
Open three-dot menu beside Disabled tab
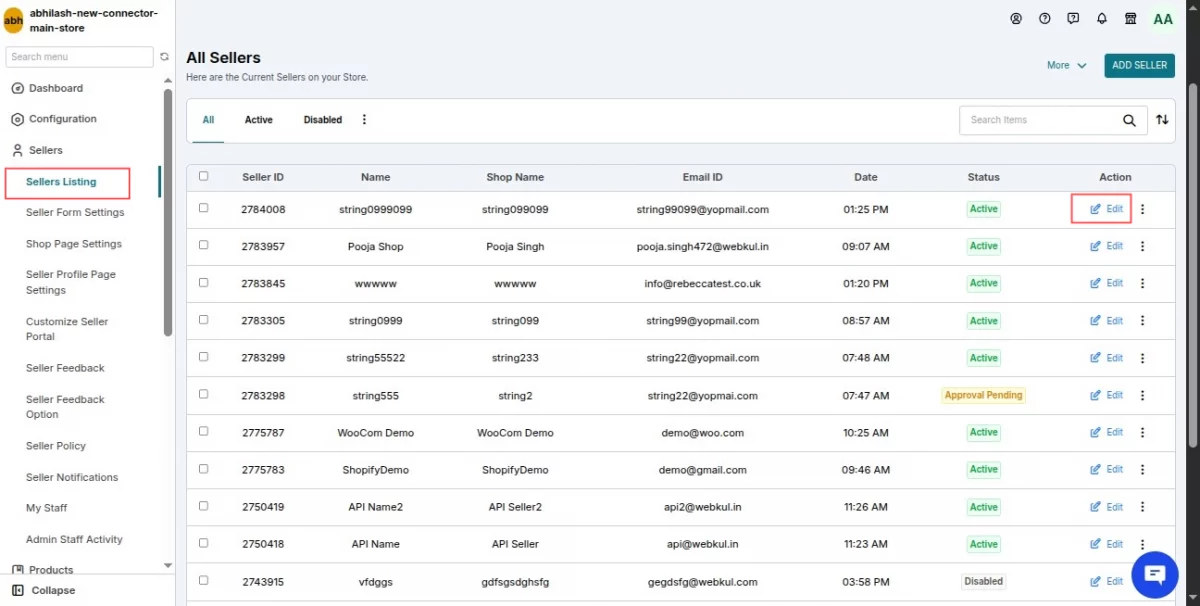pyautogui.click(x=364, y=120)
